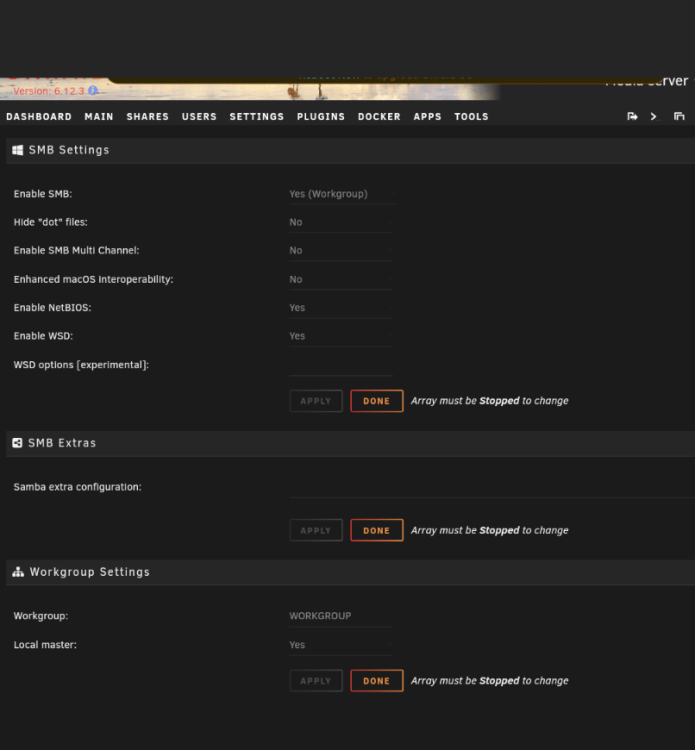Click Apply in SMB Extras section

316,530
